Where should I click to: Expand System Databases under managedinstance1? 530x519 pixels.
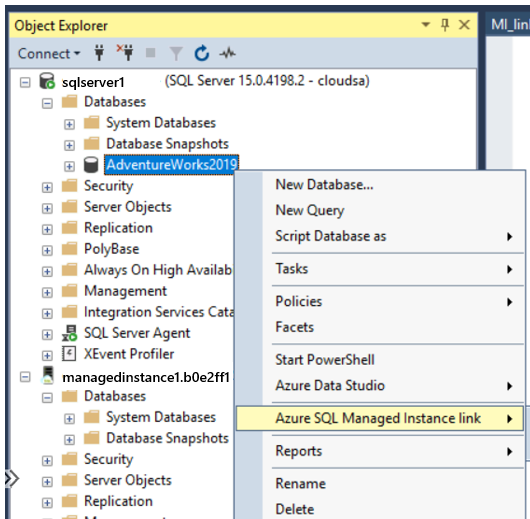[x=69, y=419]
